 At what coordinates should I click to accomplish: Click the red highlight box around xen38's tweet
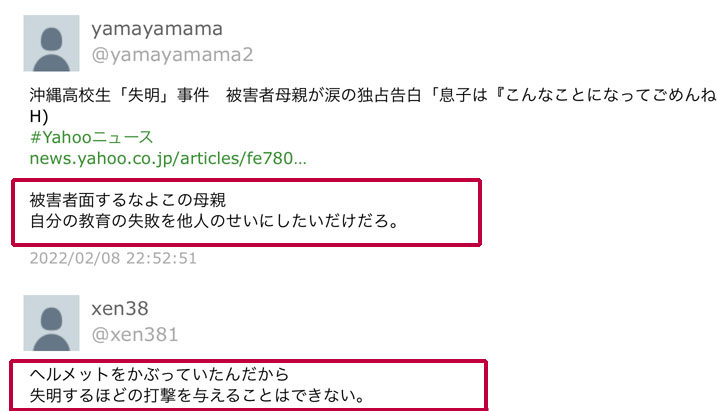coord(249,385)
